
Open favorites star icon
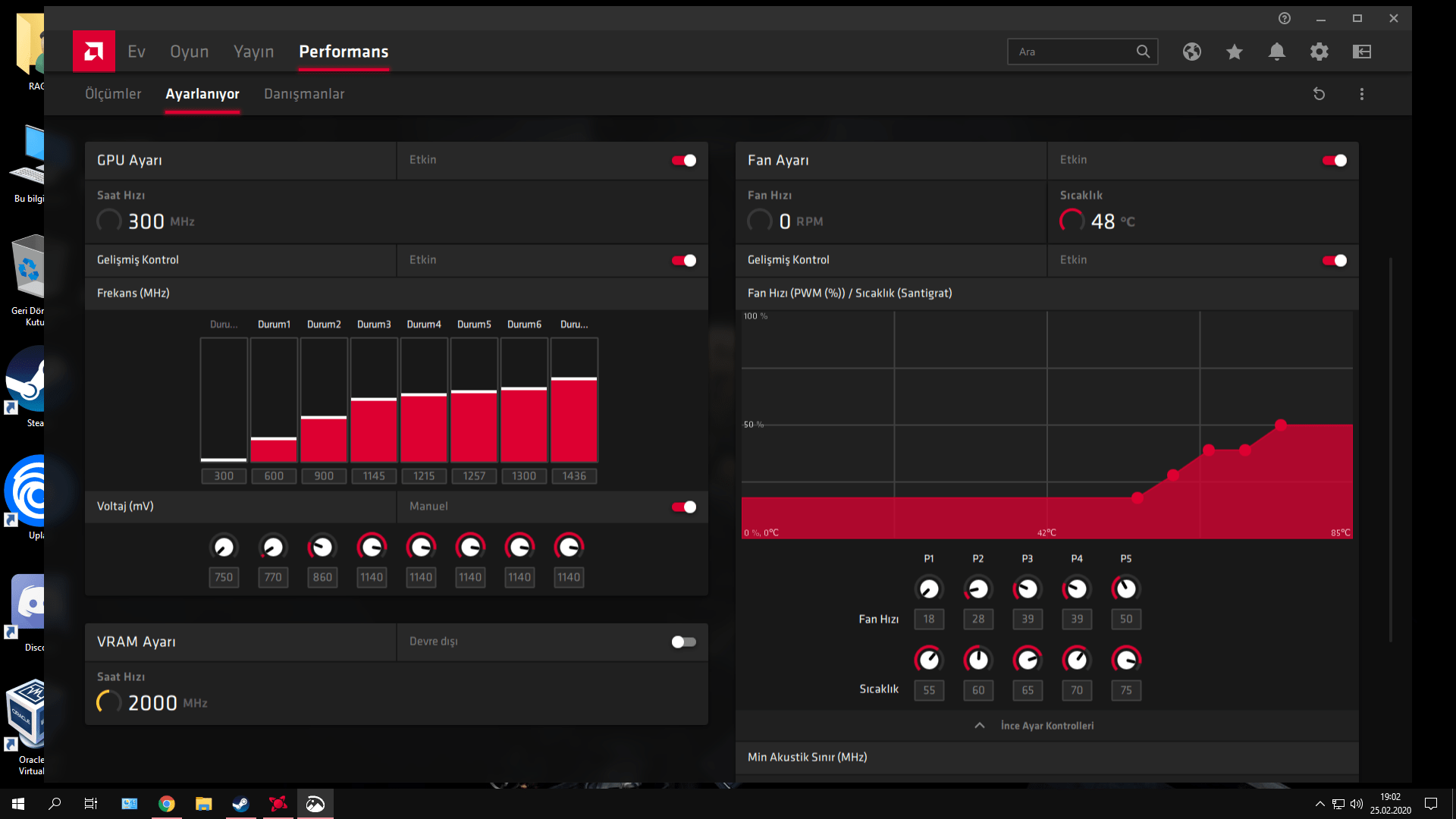[1234, 52]
